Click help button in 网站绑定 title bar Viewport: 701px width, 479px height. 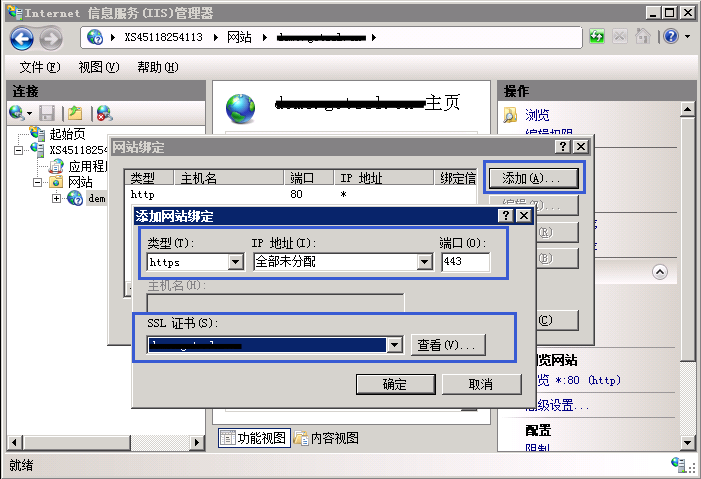tap(562, 147)
